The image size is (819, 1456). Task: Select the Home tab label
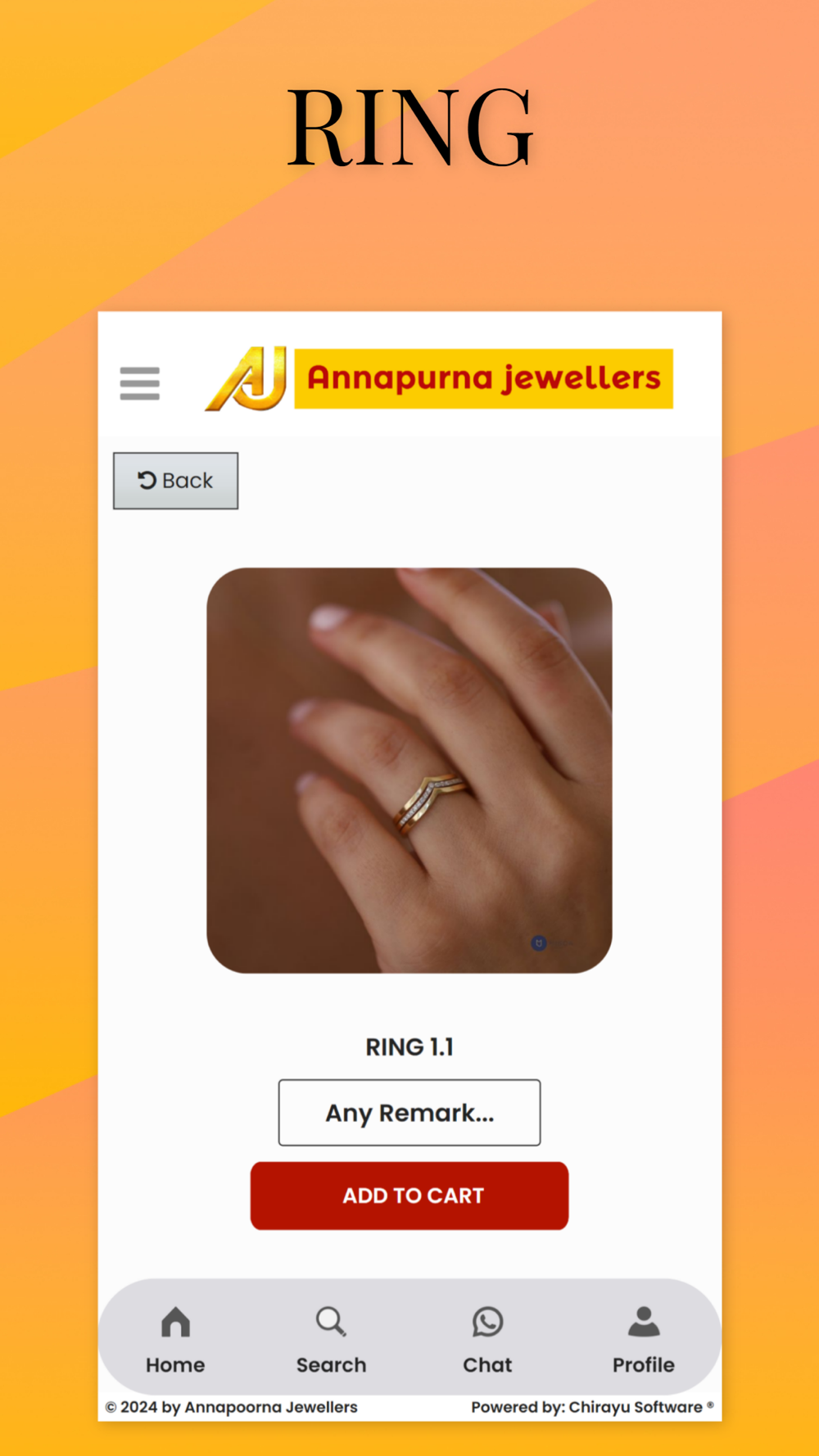click(175, 1364)
